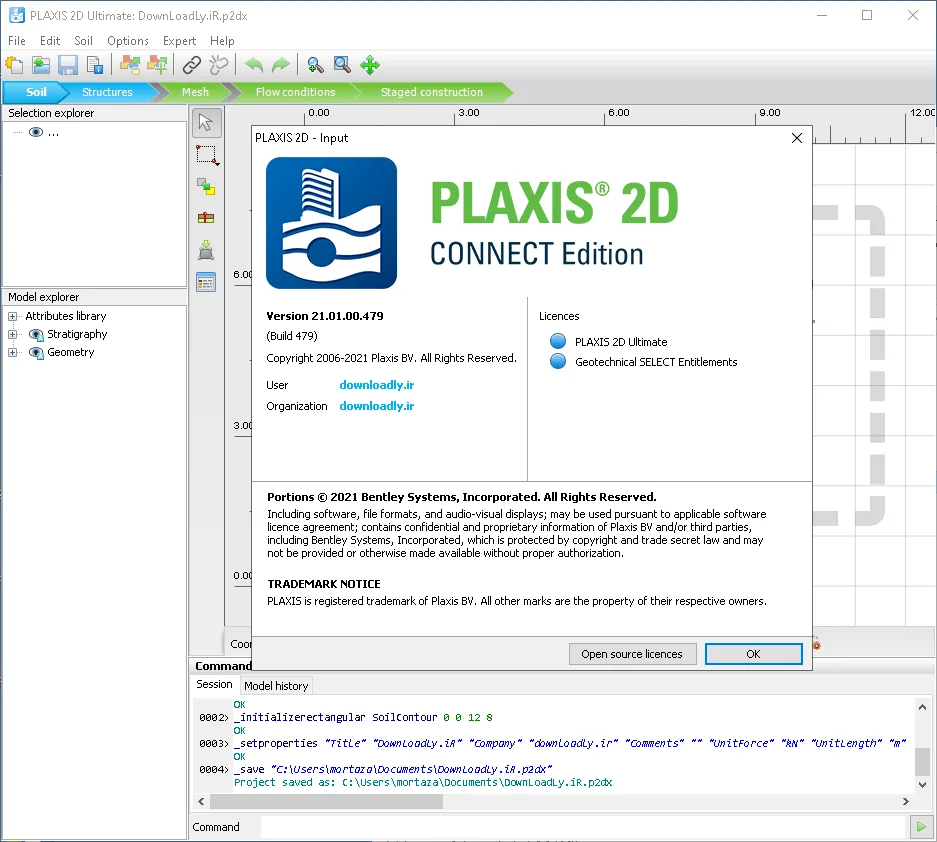
Task: Switch to the Soil mode tab
Action: click(x=36, y=92)
